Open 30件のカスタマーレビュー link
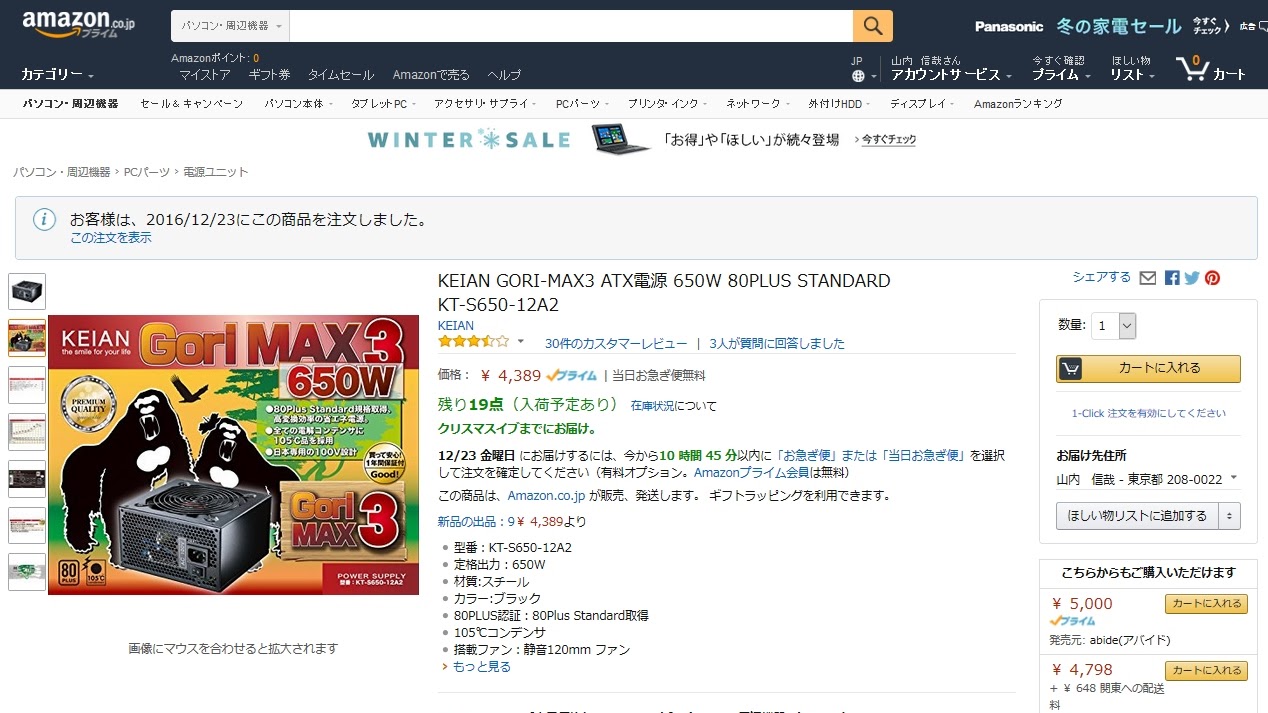 (x=616, y=343)
